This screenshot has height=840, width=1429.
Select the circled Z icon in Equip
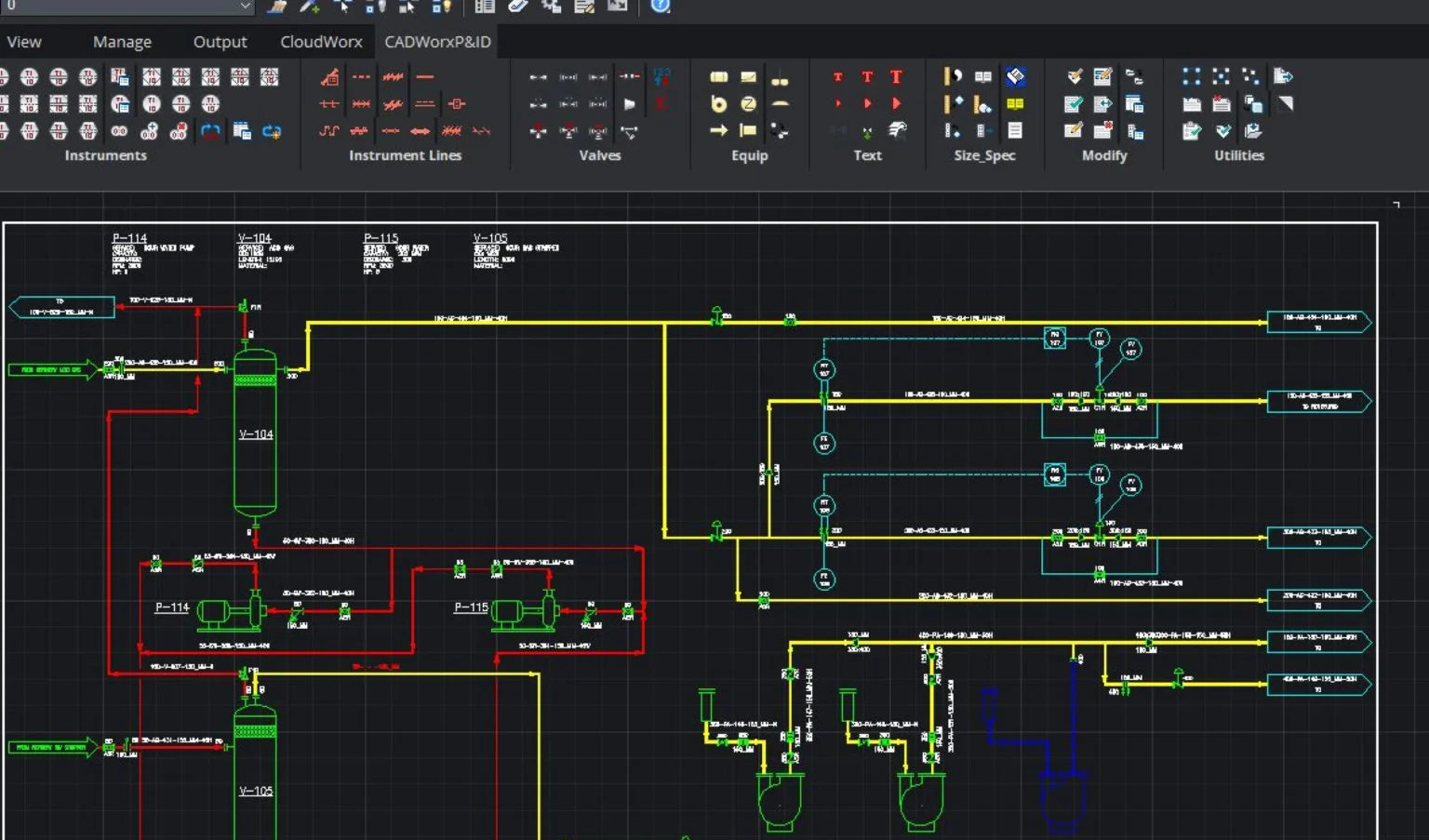[749, 104]
